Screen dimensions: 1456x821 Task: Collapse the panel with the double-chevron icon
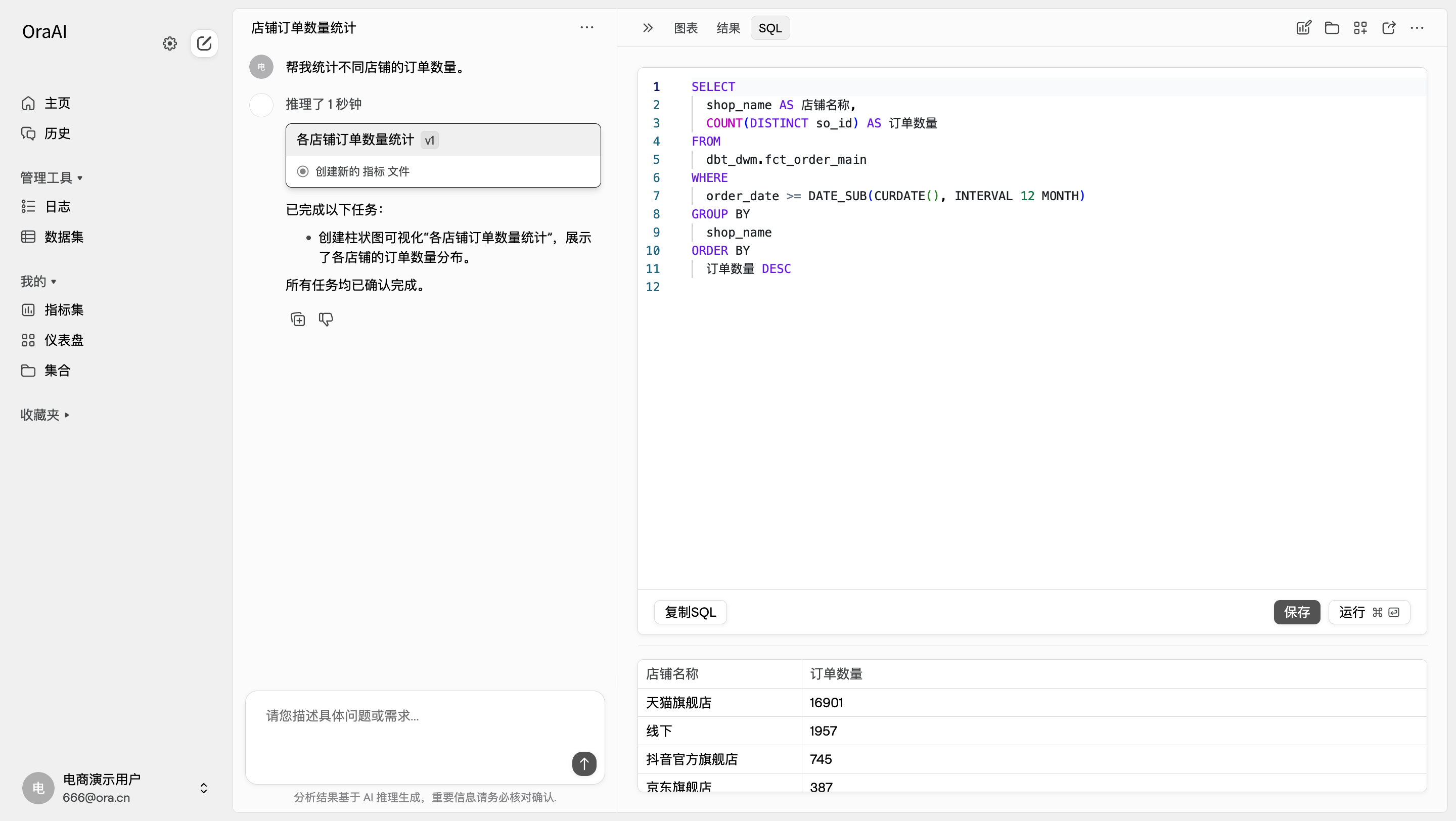(647, 27)
